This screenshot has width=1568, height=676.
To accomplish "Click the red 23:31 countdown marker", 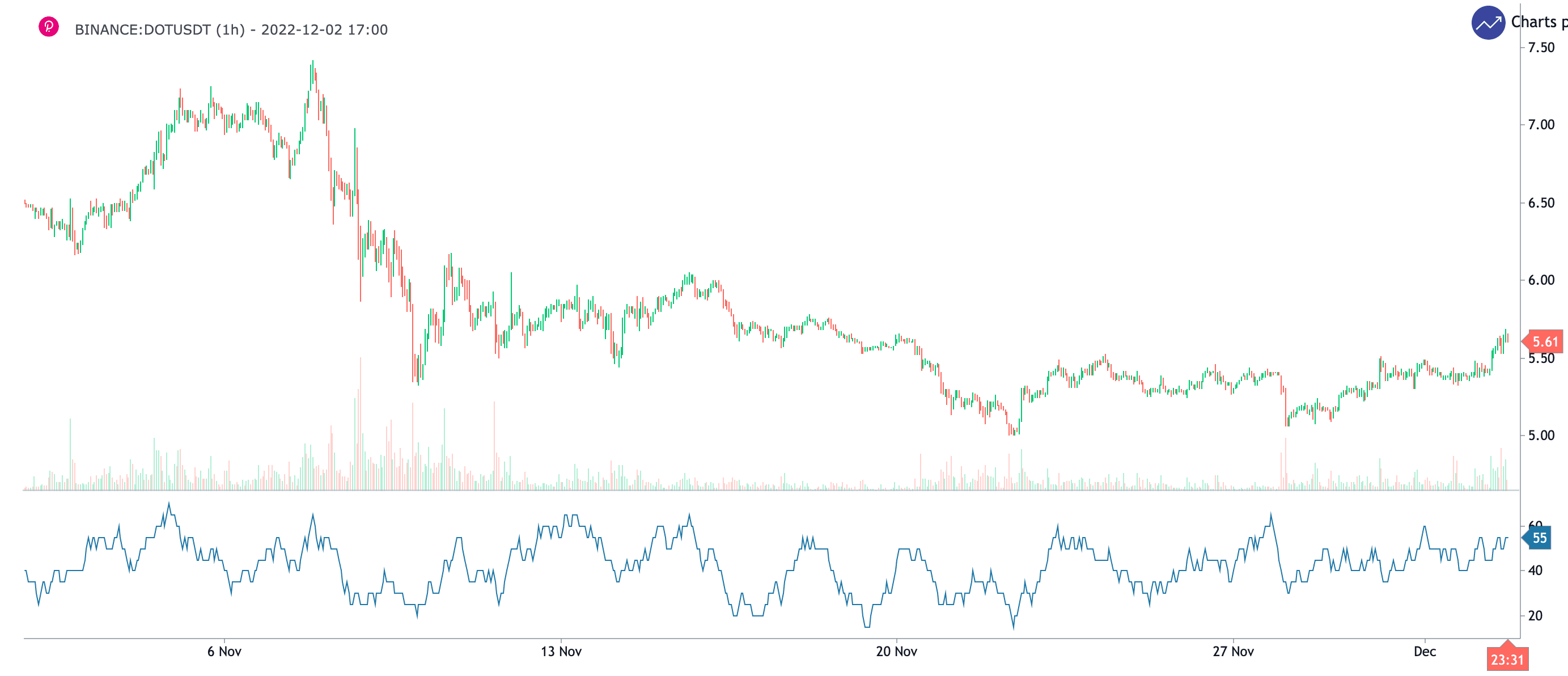I will tap(1507, 660).
